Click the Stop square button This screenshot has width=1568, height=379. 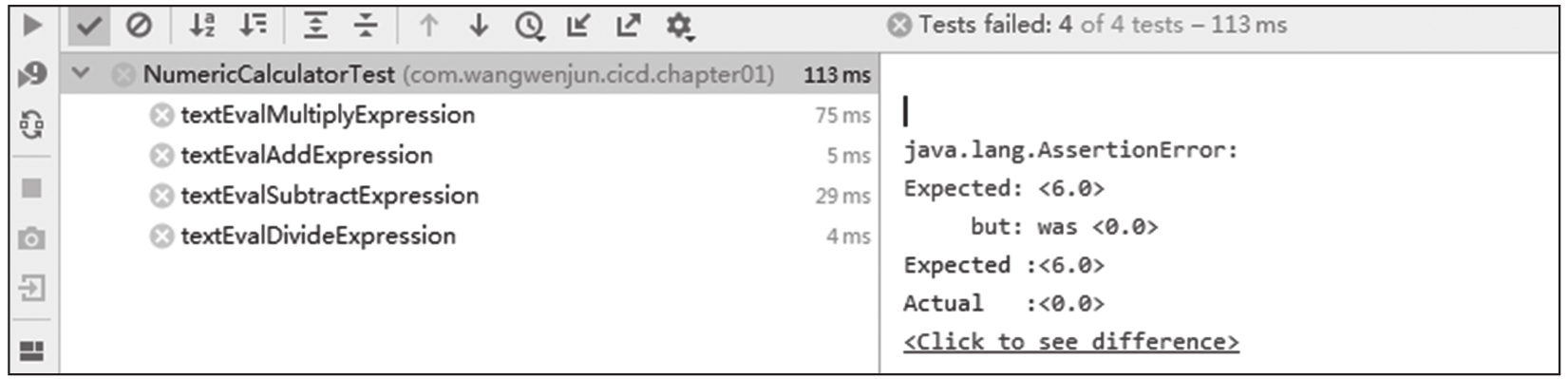31,188
